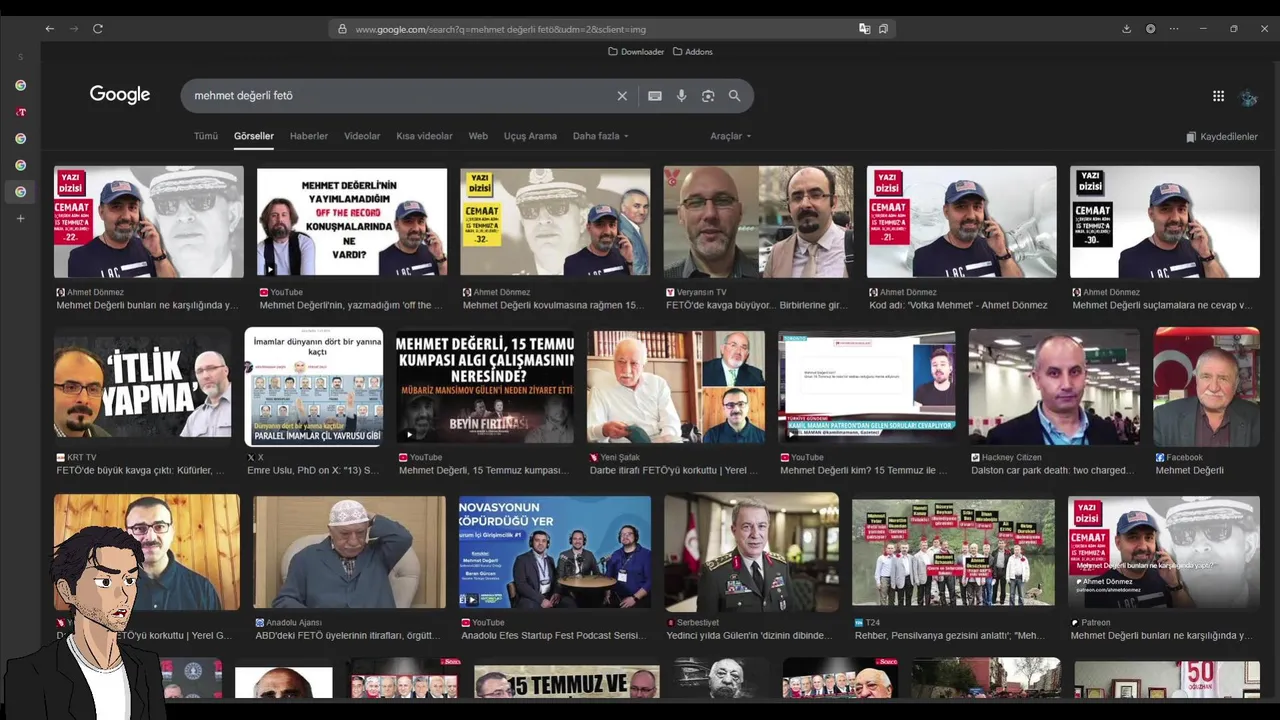1280x720 pixels.
Task: Open 'Dalston car park death' result link
Action: click(x=1052, y=470)
